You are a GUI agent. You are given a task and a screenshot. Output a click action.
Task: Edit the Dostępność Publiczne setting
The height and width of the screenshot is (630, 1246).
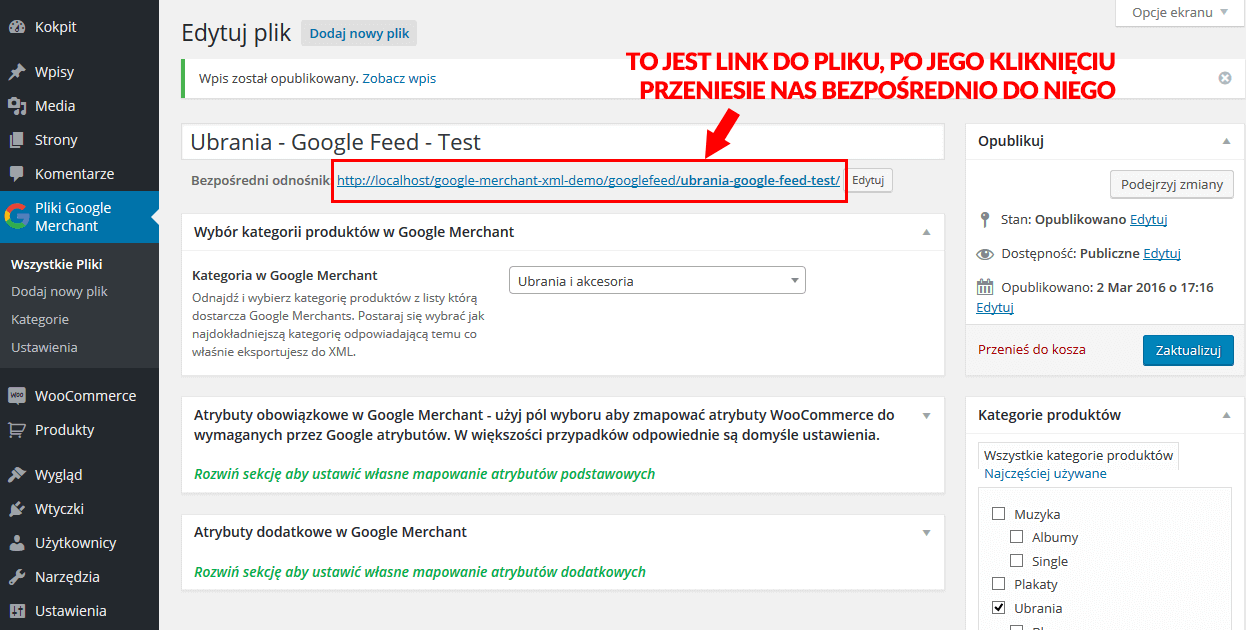tap(1162, 254)
